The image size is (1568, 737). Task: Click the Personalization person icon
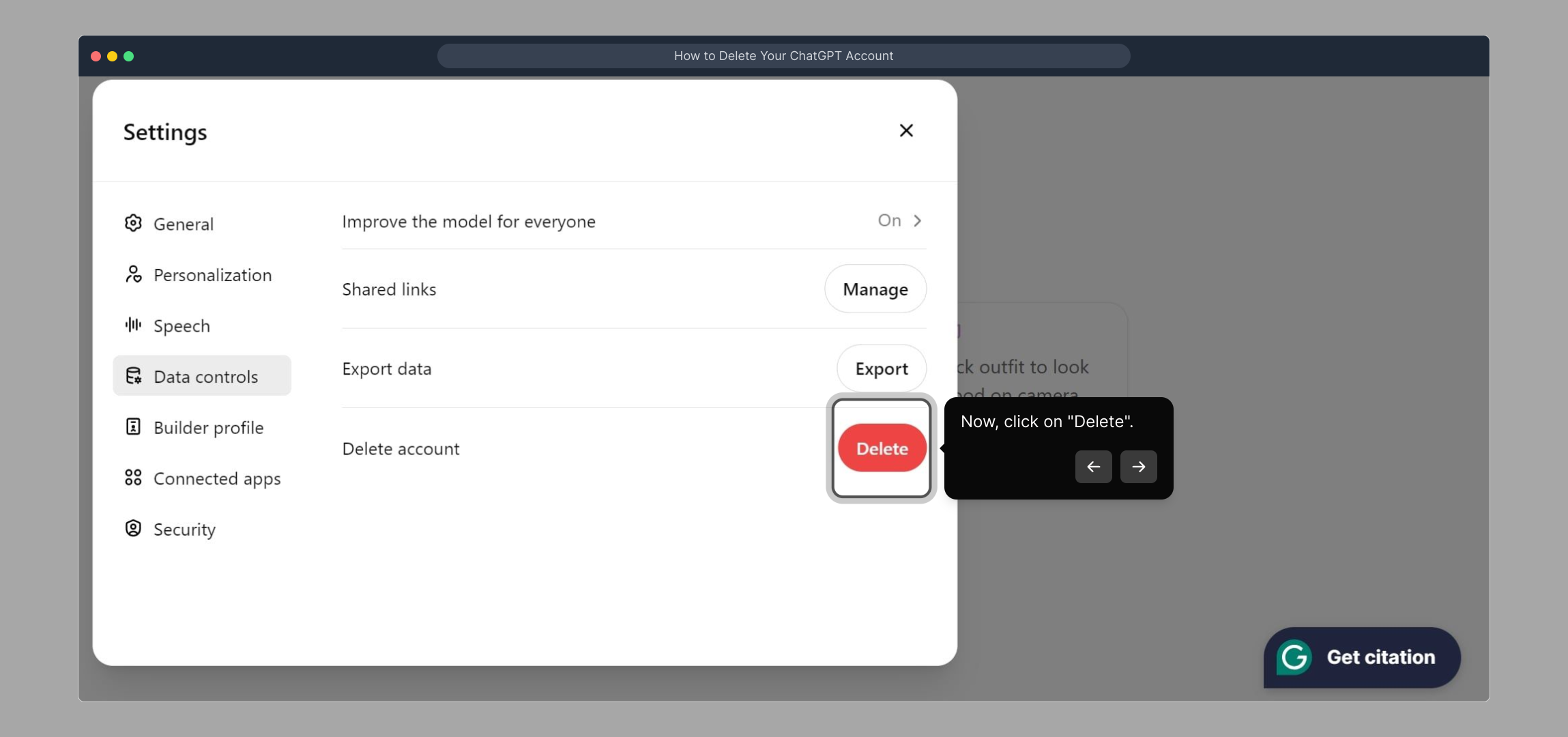[133, 274]
